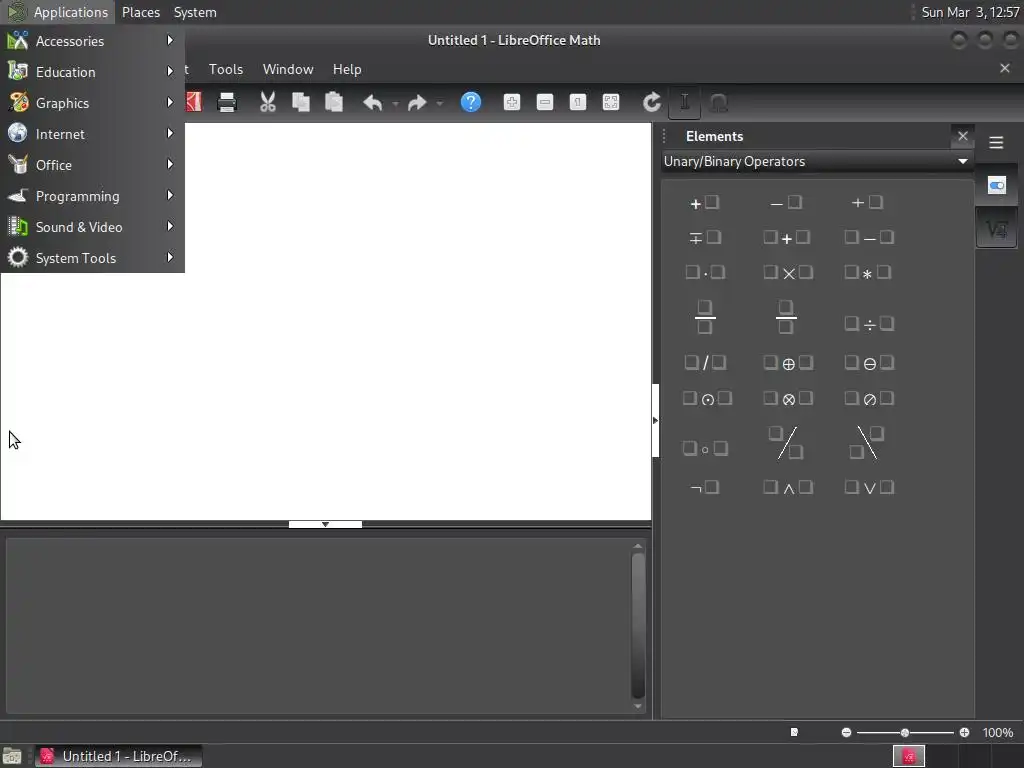Viewport: 1024px width, 768px height.
Task: Open the Symbols catalog omega icon
Action: click(x=718, y=103)
